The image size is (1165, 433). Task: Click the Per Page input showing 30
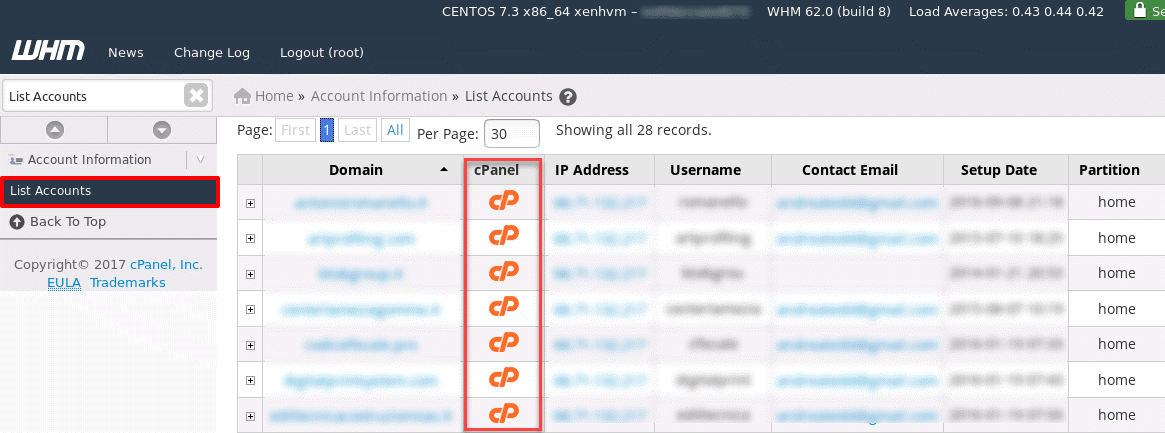coord(511,134)
